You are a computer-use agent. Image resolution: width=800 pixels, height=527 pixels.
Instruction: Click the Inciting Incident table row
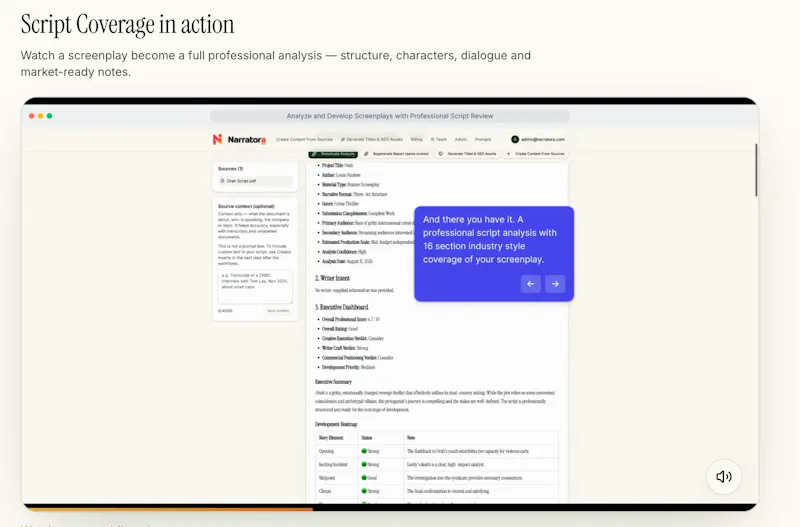click(x=437, y=464)
